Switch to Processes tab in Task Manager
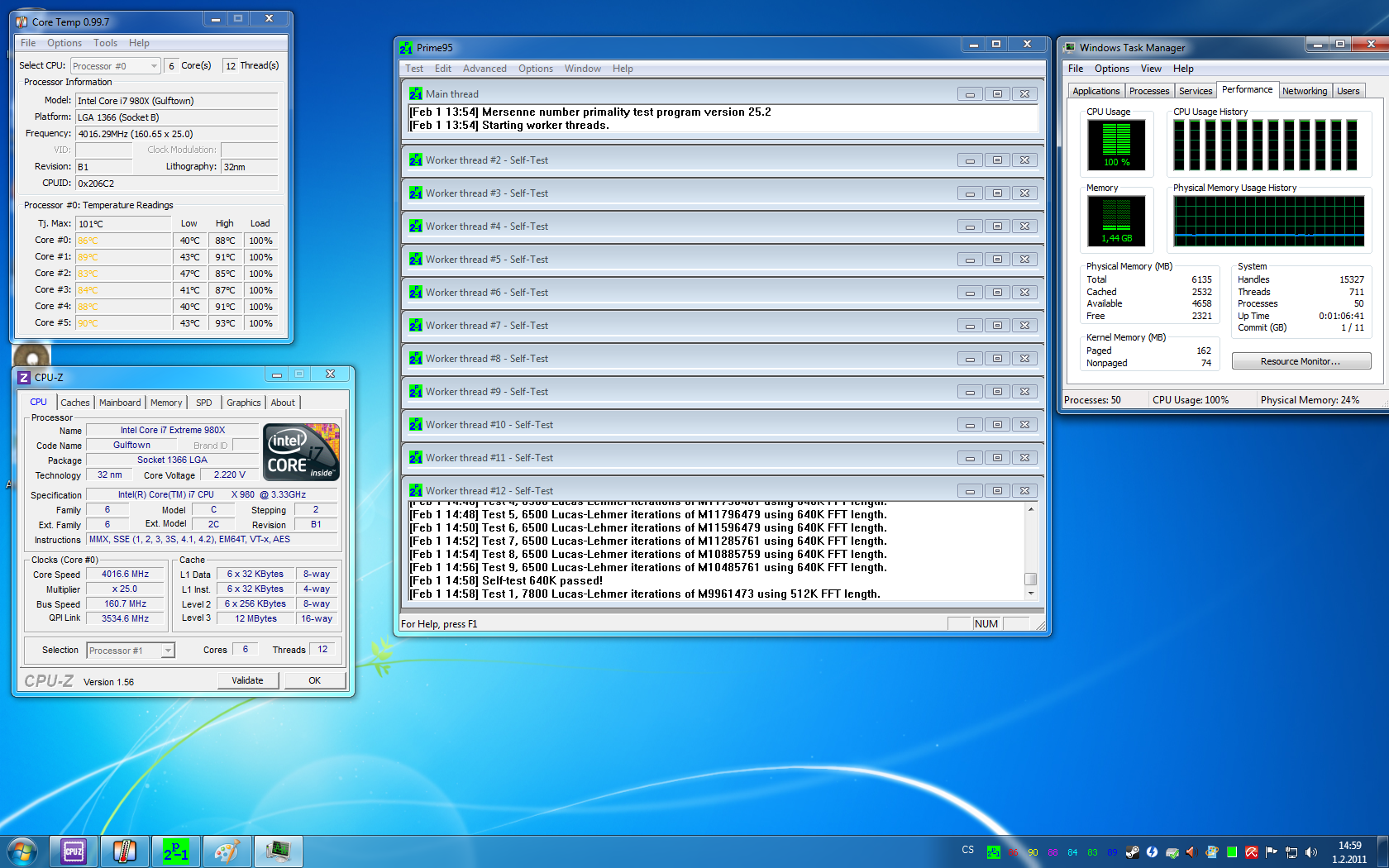The height and width of the screenshot is (868, 1389). point(1149,91)
